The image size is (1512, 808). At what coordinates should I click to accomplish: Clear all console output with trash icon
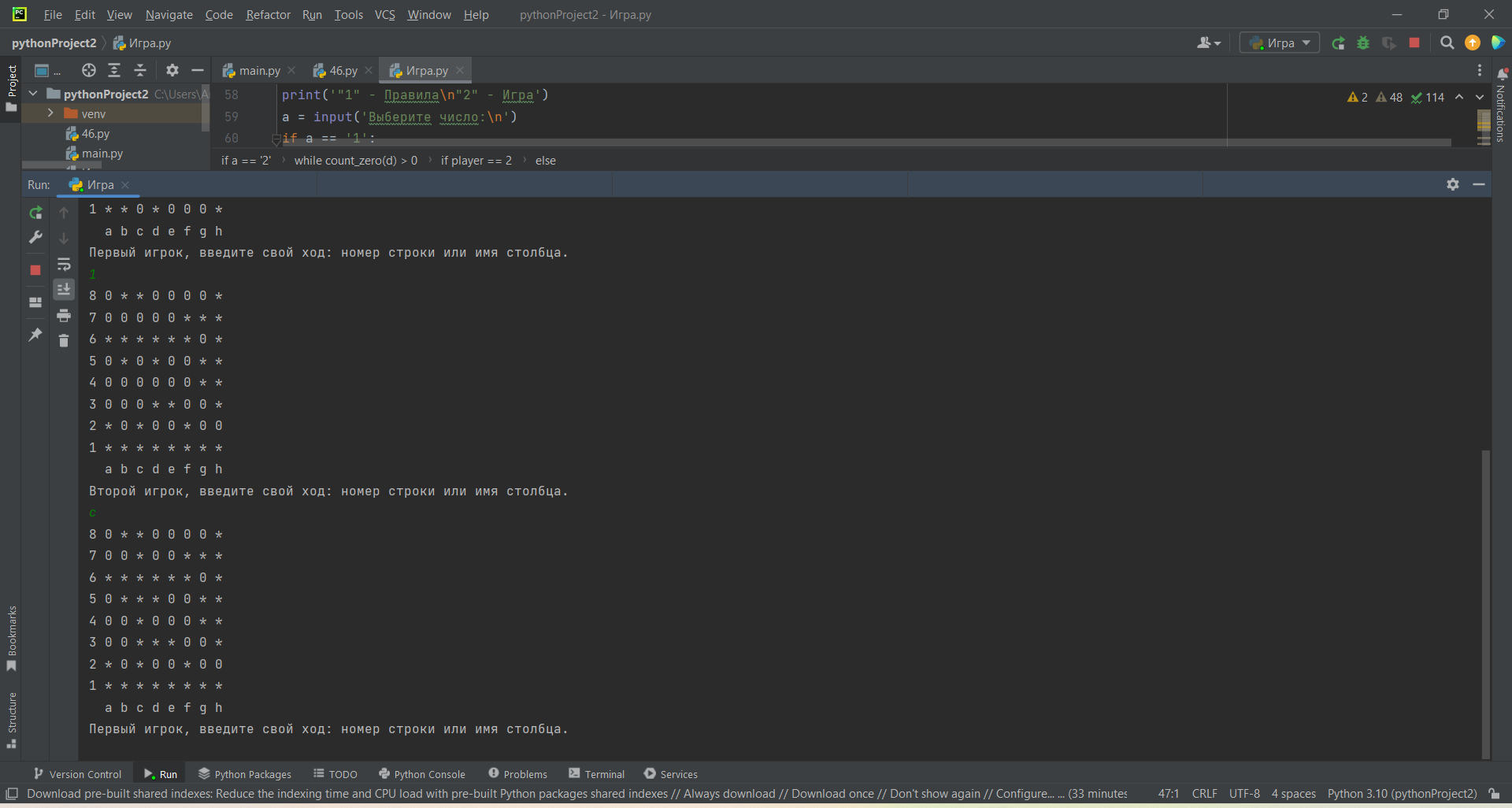[x=64, y=340]
